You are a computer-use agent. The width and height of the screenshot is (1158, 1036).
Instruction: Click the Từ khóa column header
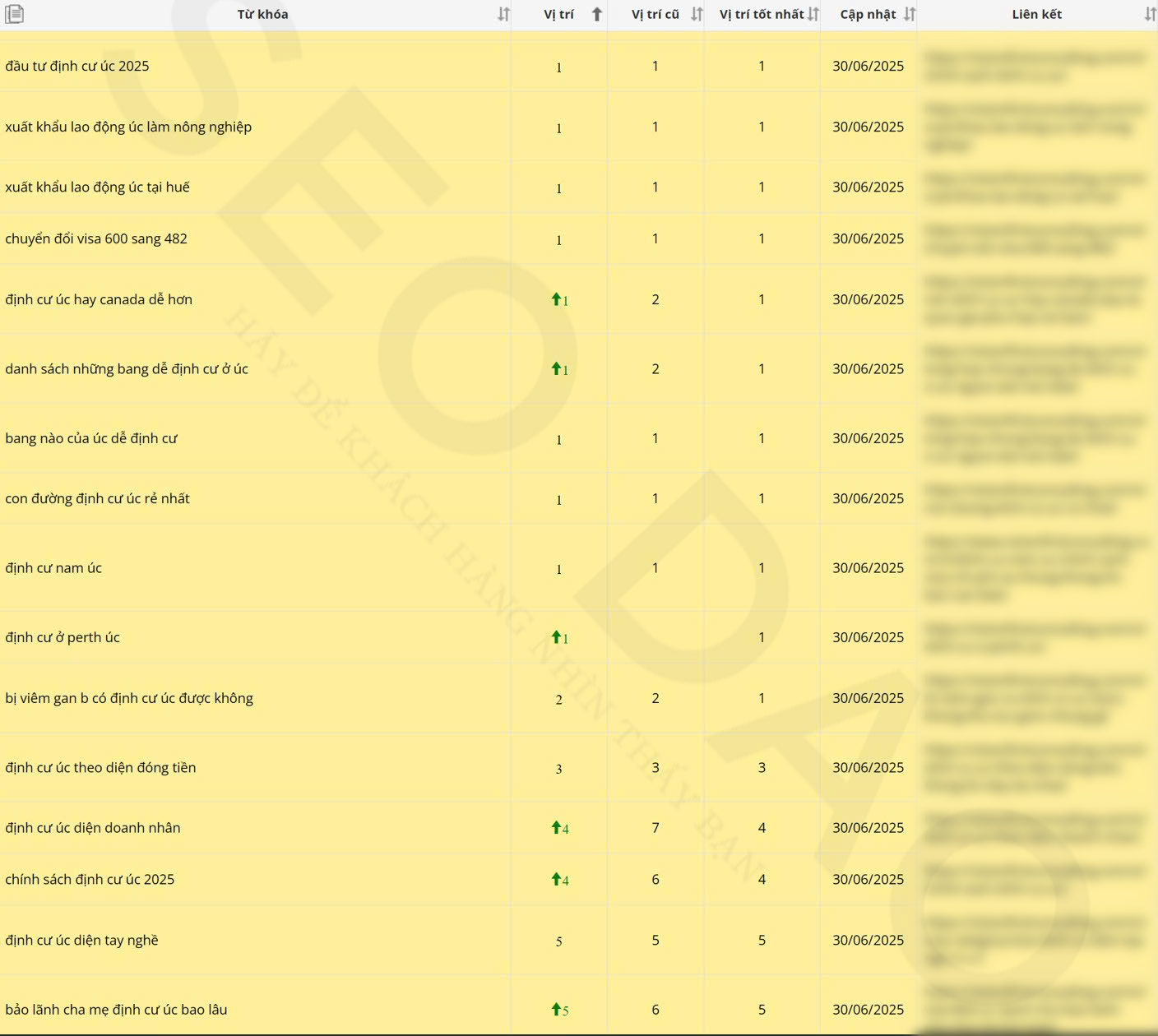click(262, 14)
